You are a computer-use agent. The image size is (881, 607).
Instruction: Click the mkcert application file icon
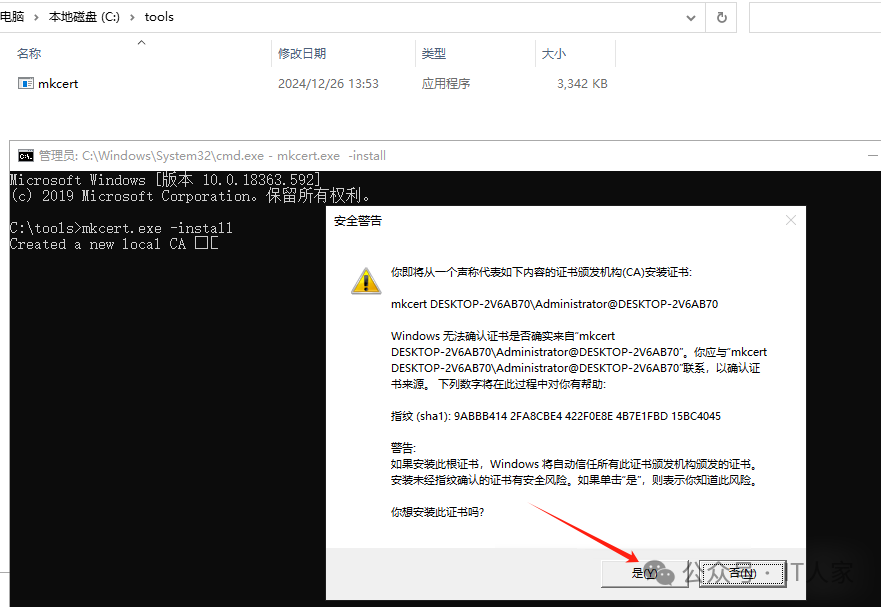[x=26, y=83]
